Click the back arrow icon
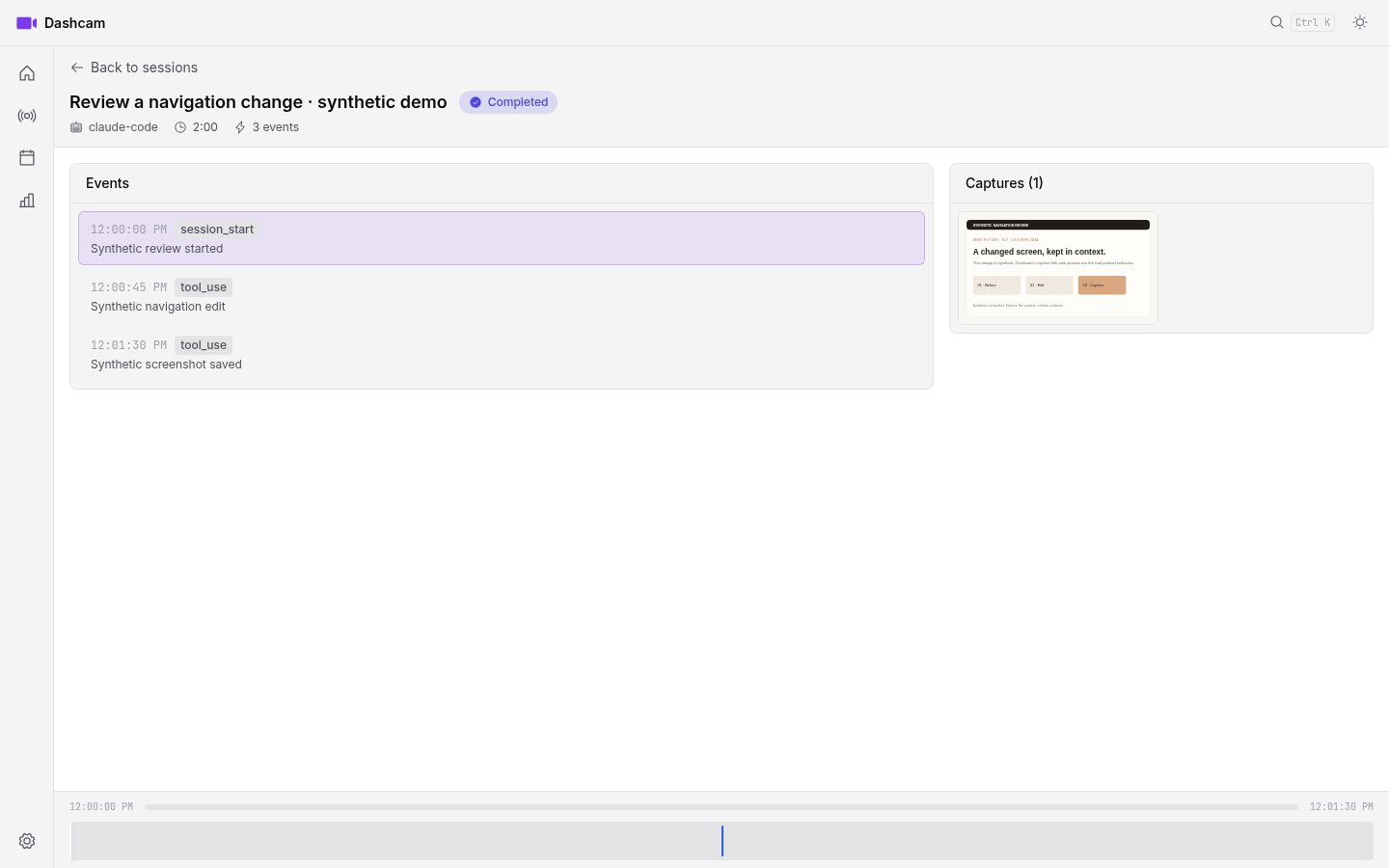 [x=77, y=68]
